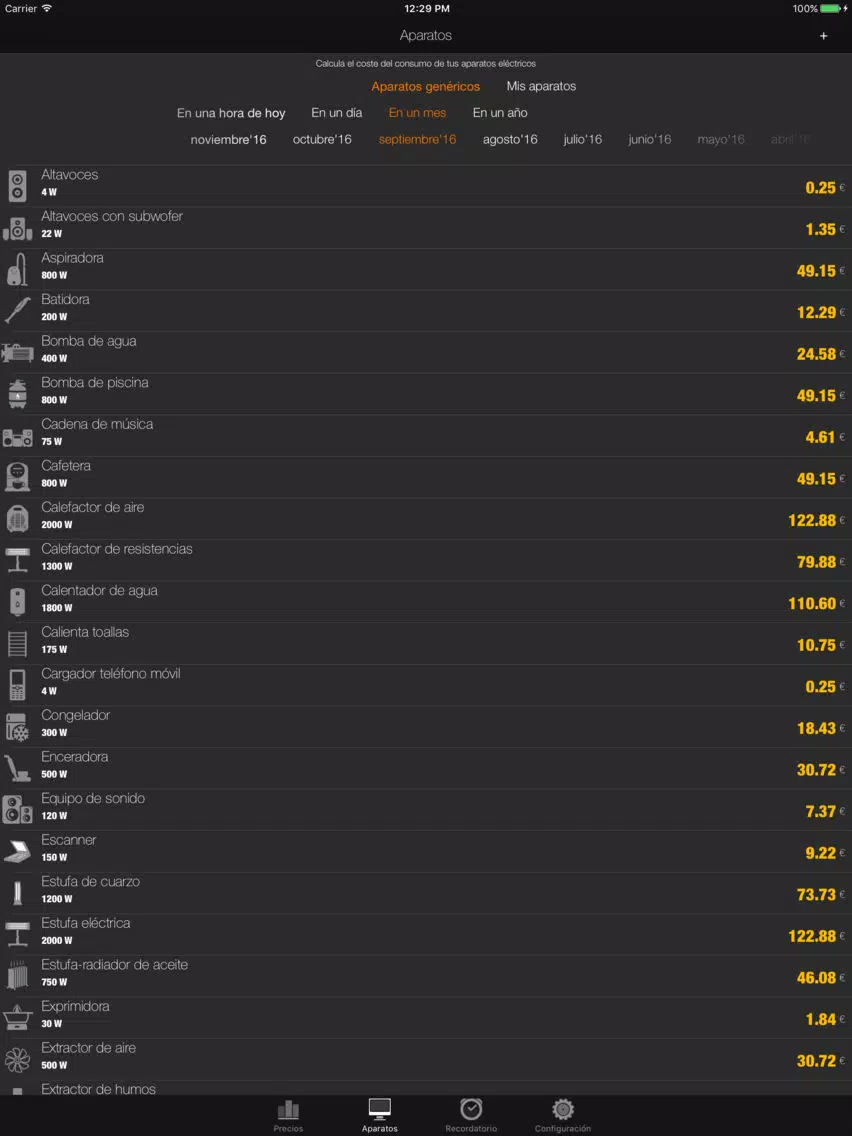Select Aparatos genéricos option
The height and width of the screenshot is (1136, 852).
[x=425, y=87]
